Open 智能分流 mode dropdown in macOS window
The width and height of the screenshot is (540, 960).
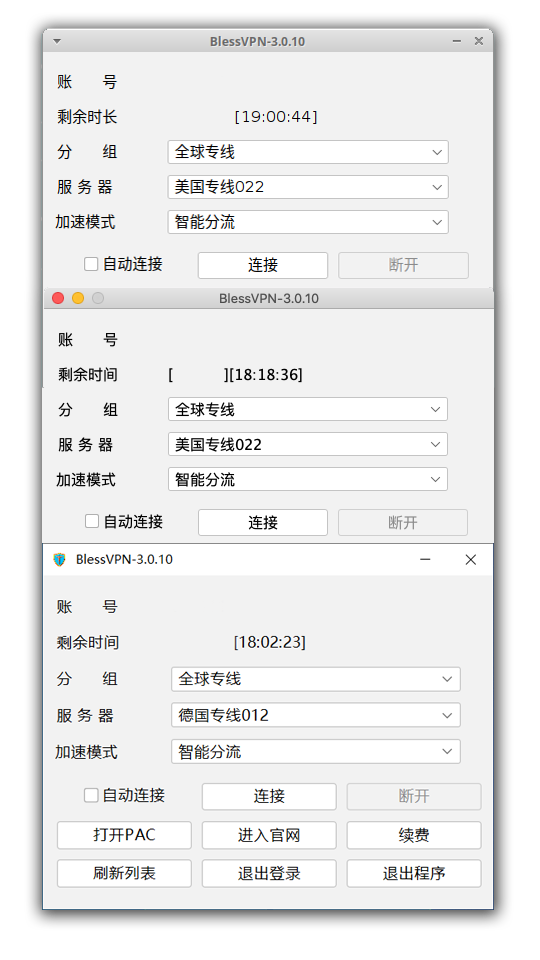click(308, 479)
